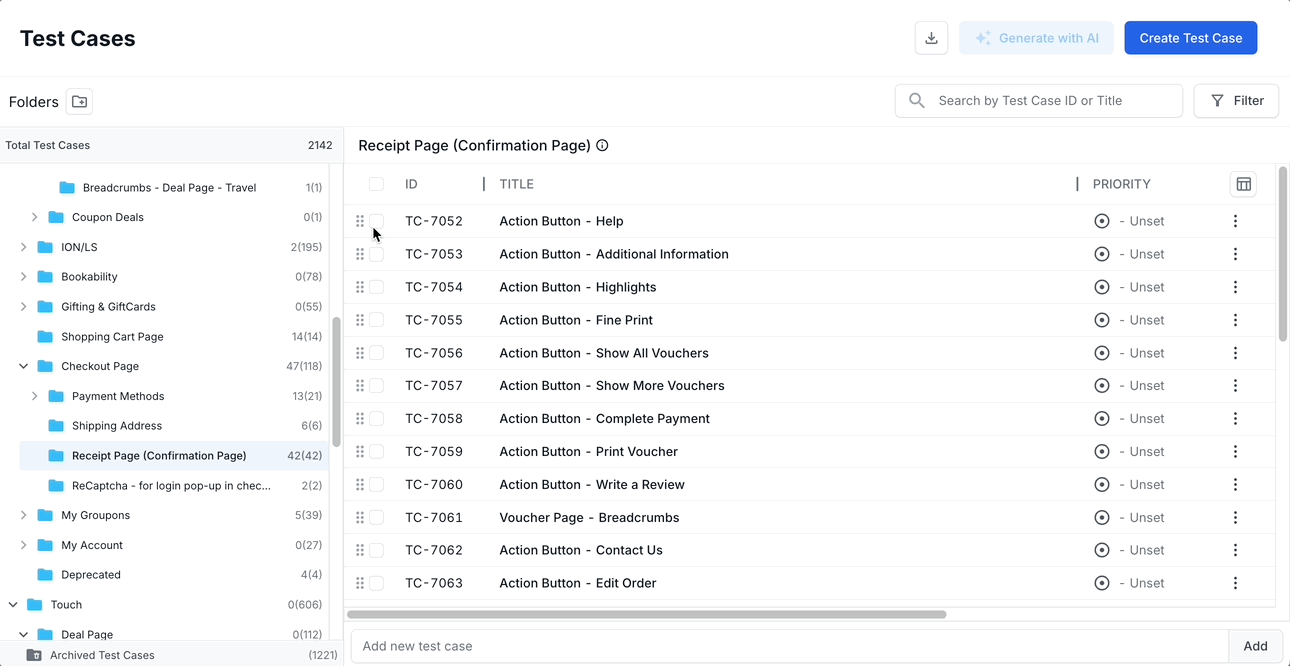Expand the My Groupons folder
Image resolution: width=1290 pixels, height=666 pixels.
[x=24, y=515]
